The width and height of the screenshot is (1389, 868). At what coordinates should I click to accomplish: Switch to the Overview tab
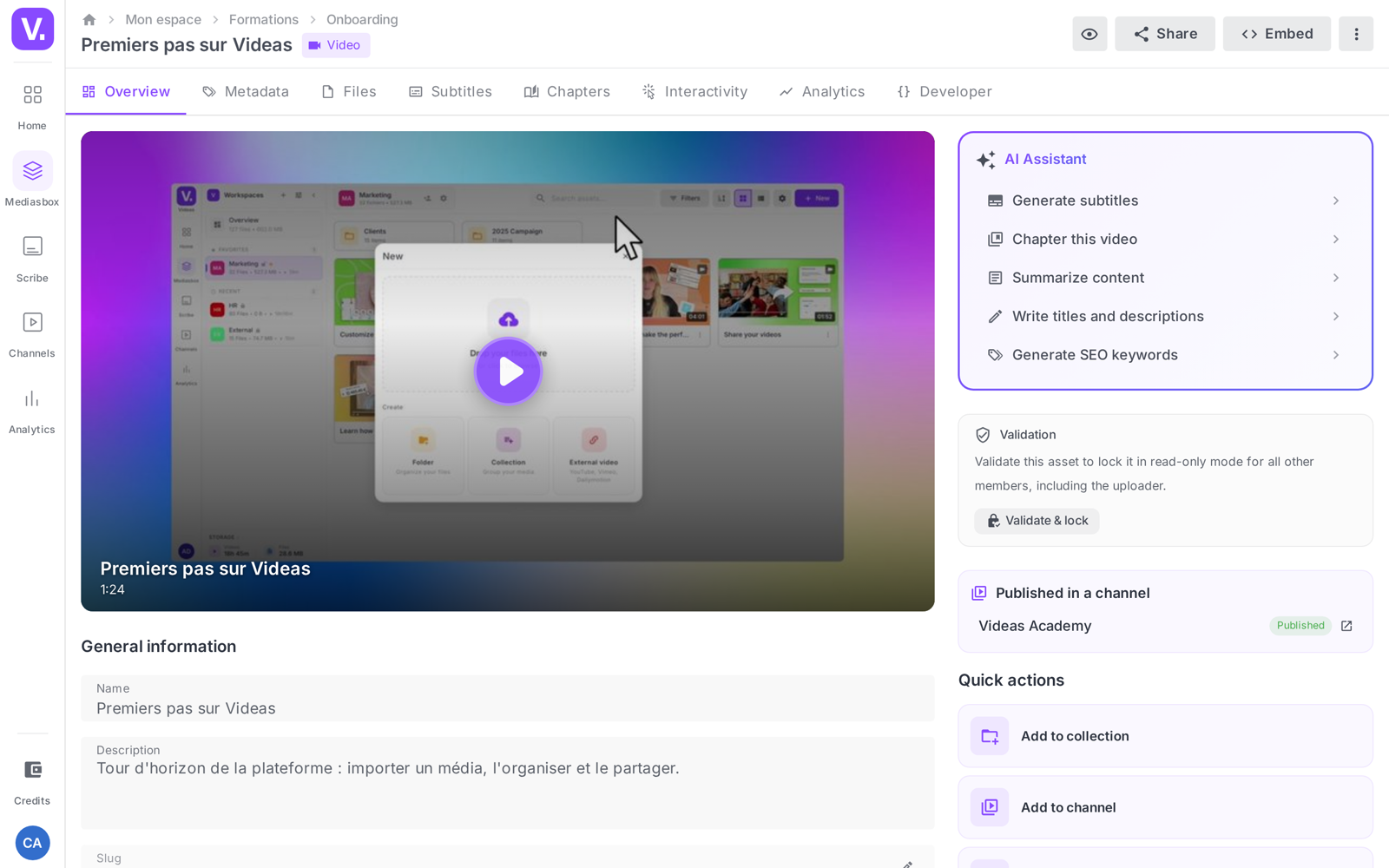[x=126, y=92]
